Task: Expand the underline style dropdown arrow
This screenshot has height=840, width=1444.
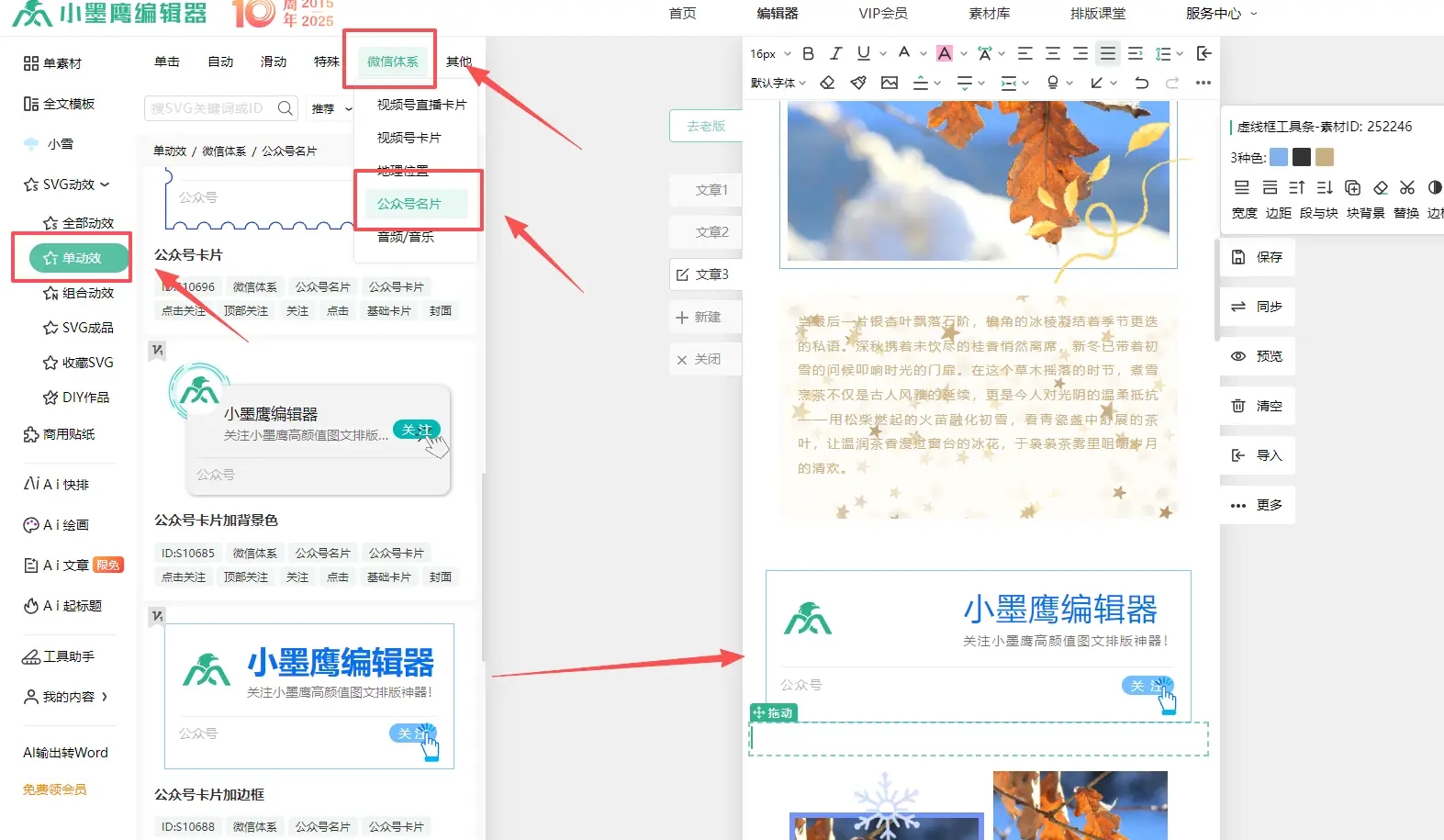Action: click(883, 54)
